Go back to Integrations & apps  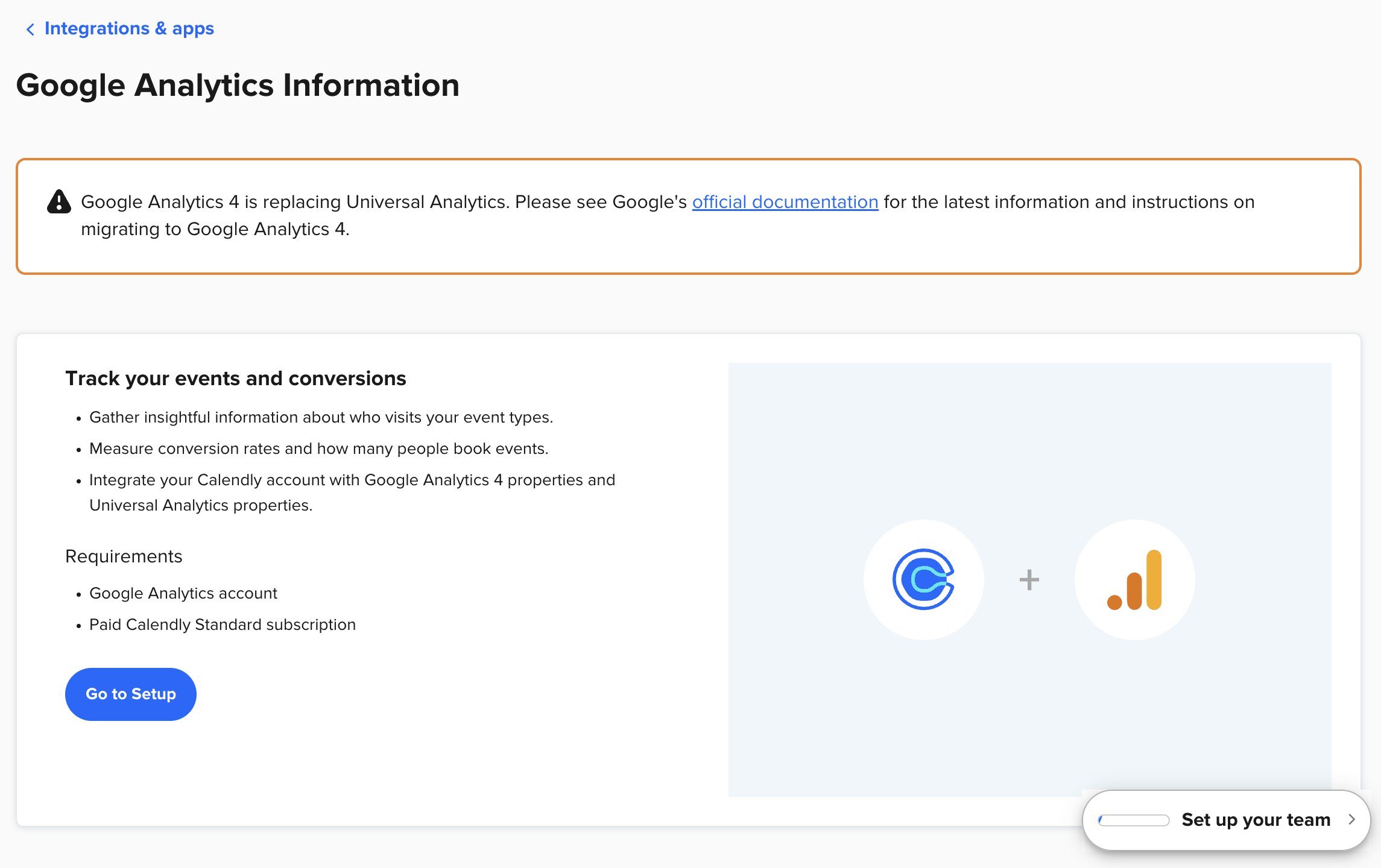coord(129,28)
